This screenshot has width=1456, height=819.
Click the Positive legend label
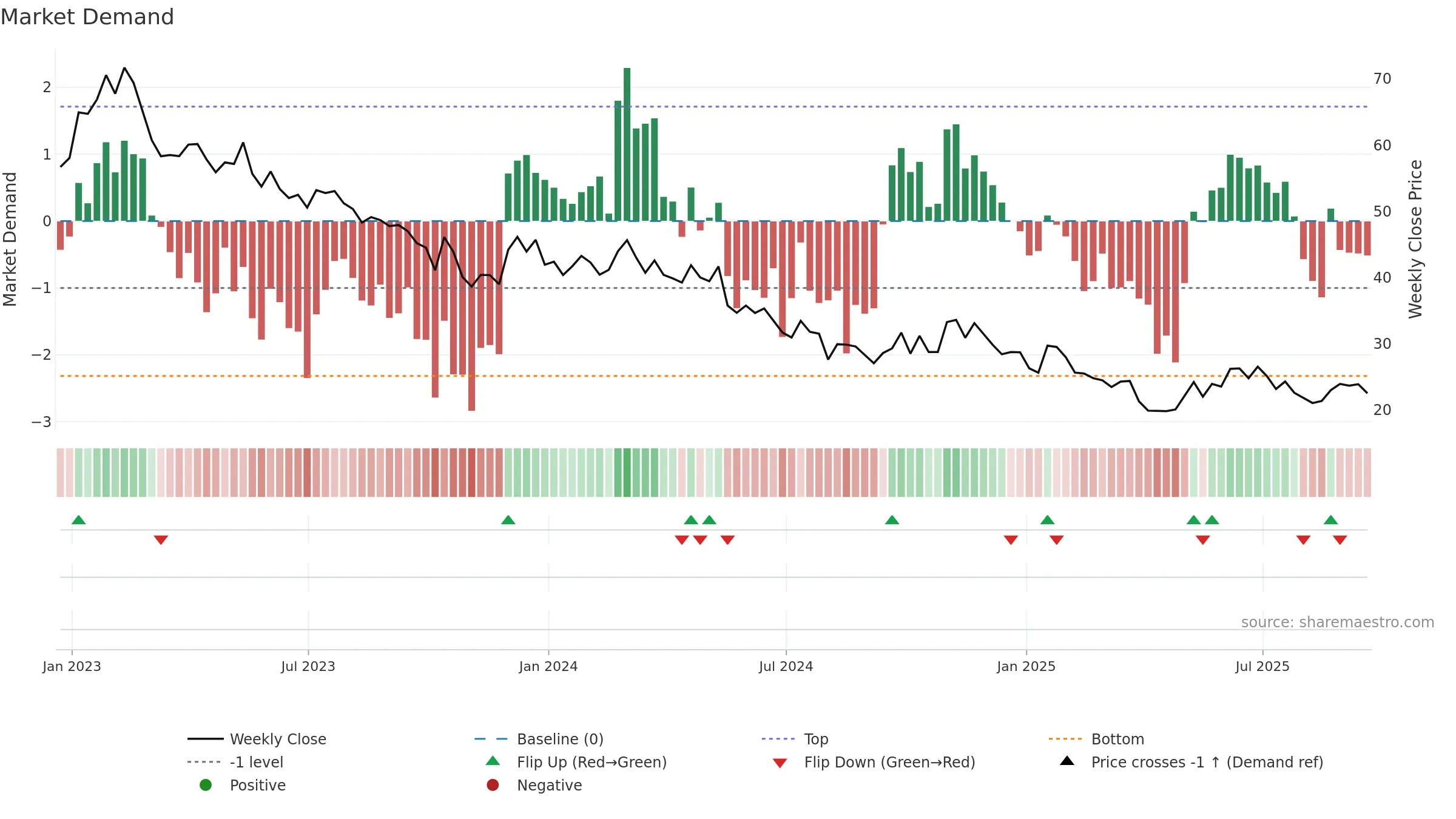click(x=257, y=785)
